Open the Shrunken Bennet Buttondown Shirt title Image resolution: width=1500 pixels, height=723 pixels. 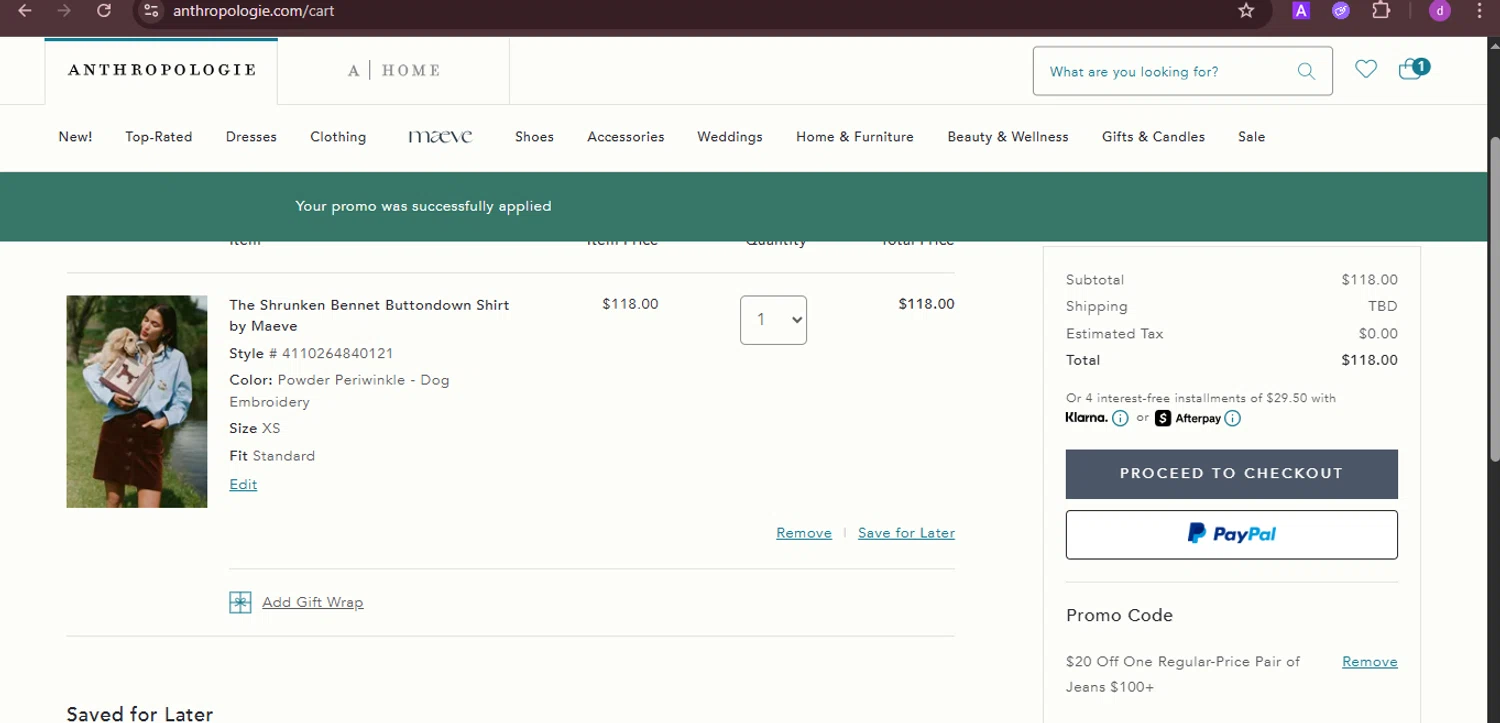click(369, 315)
